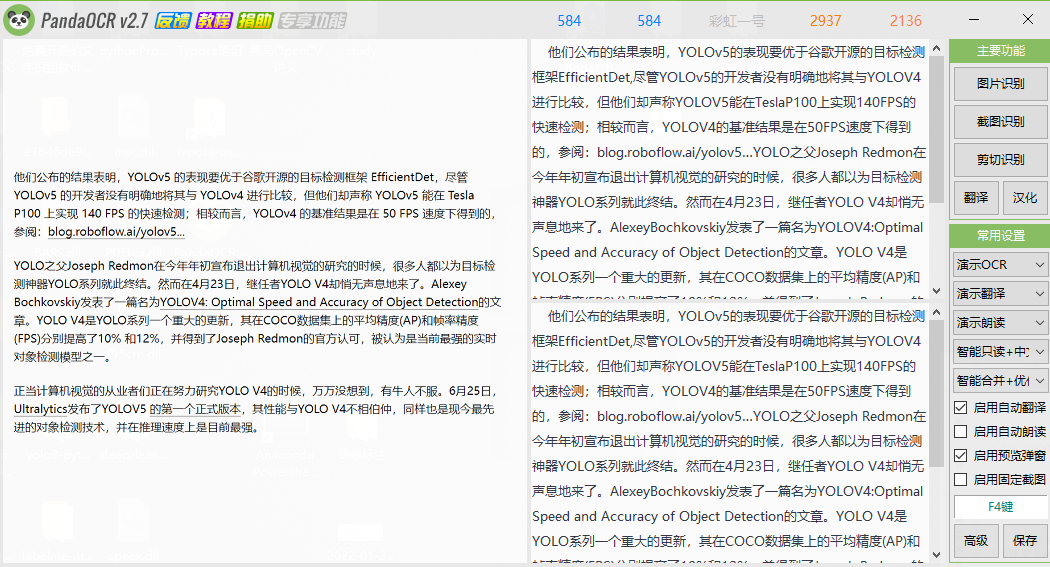Disable 启用自动翻译 checkbox

[x=961, y=407]
